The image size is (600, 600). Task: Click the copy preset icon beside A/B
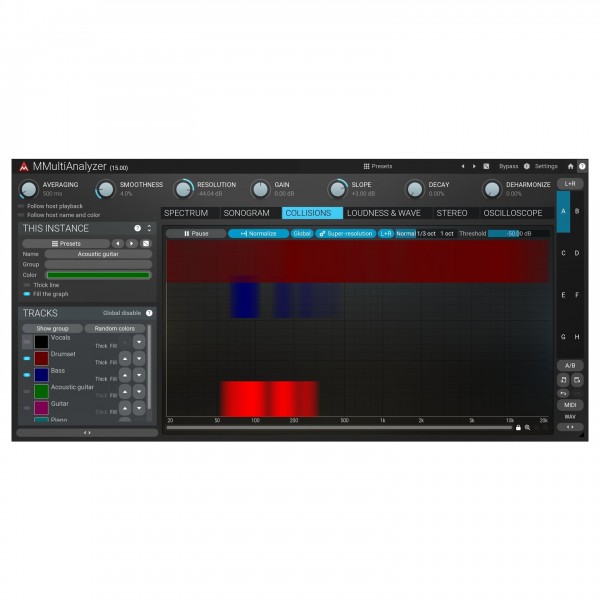point(563,380)
